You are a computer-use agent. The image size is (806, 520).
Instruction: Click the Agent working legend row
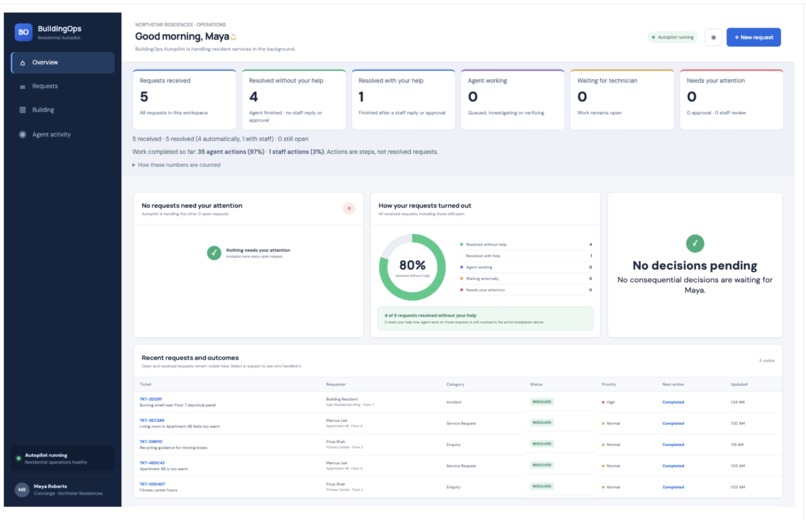[526, 267]
